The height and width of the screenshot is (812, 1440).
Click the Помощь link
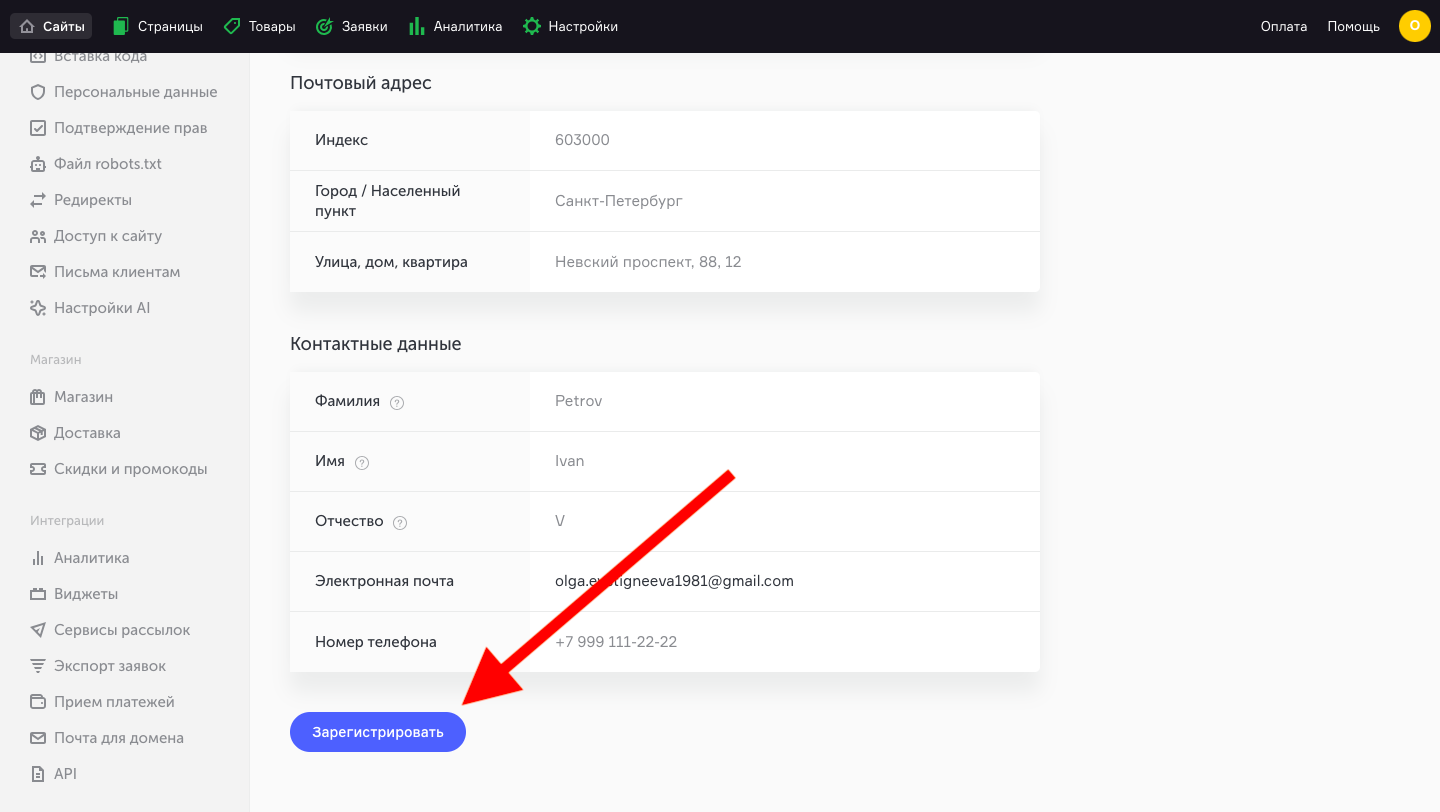tap(1353, 26)
